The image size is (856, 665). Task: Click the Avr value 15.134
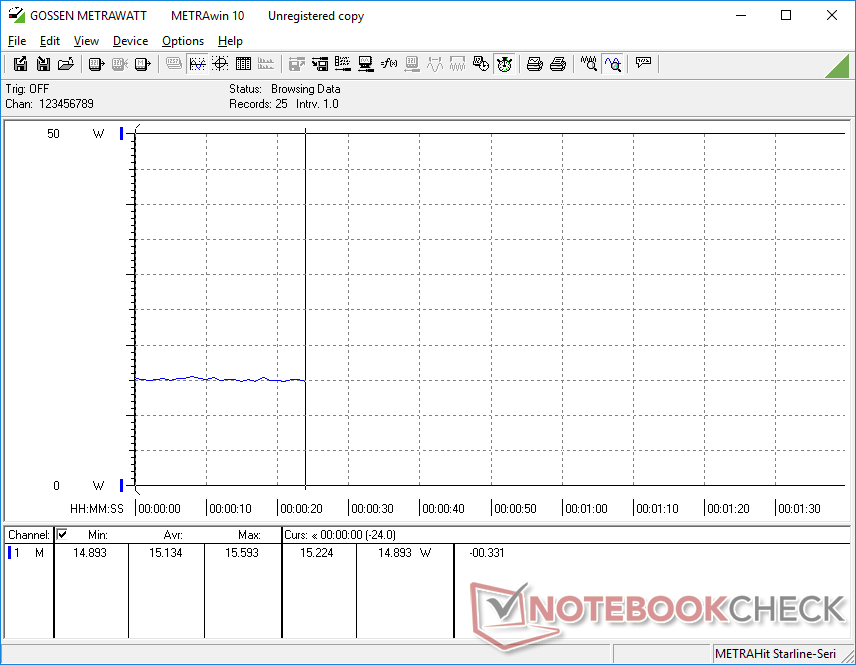point(166,553)
